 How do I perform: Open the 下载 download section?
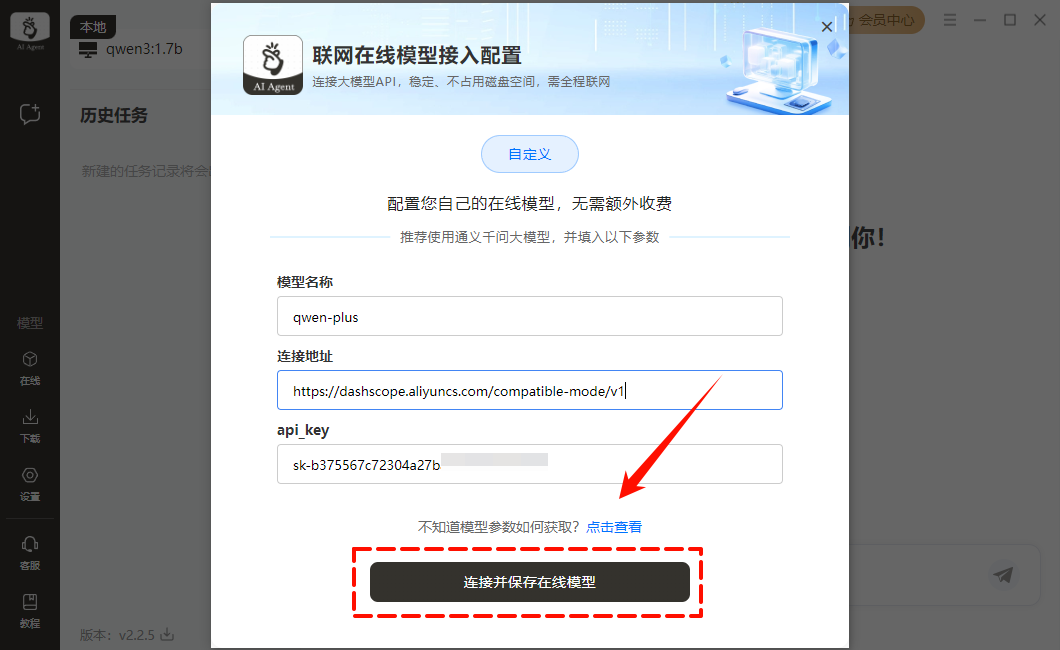tap(30, 426)
